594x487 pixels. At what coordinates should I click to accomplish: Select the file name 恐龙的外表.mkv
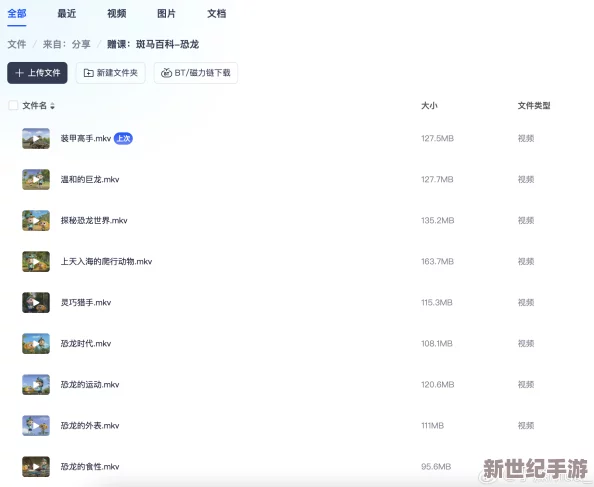(x=90, y=426)
